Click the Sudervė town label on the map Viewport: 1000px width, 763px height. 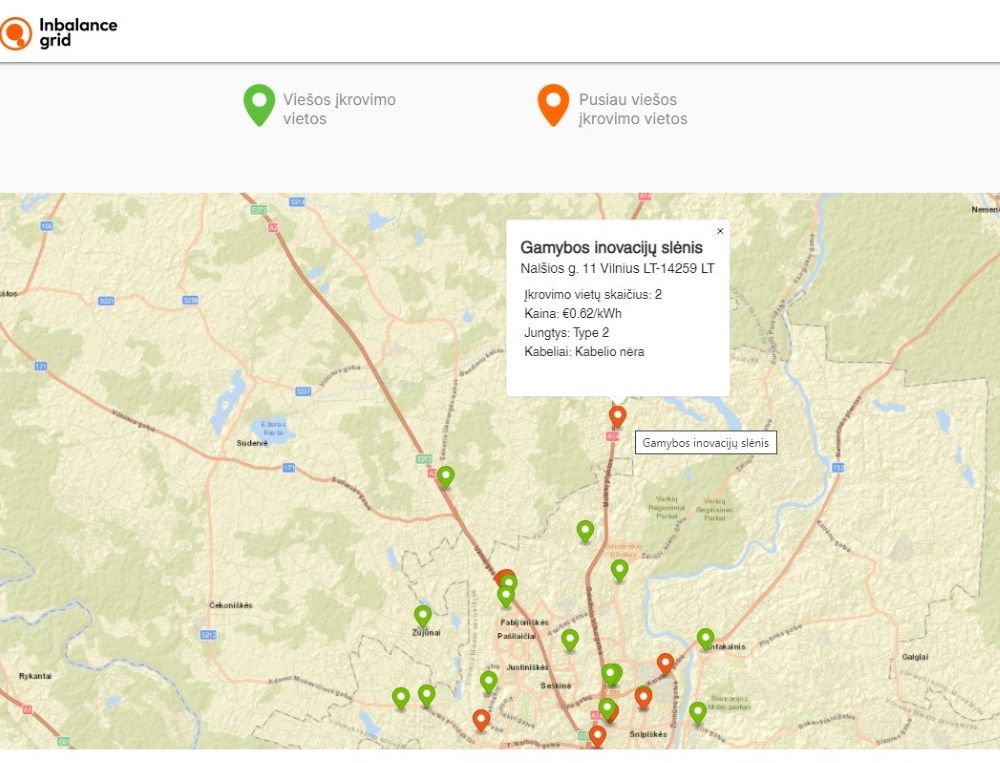(253, 442)
